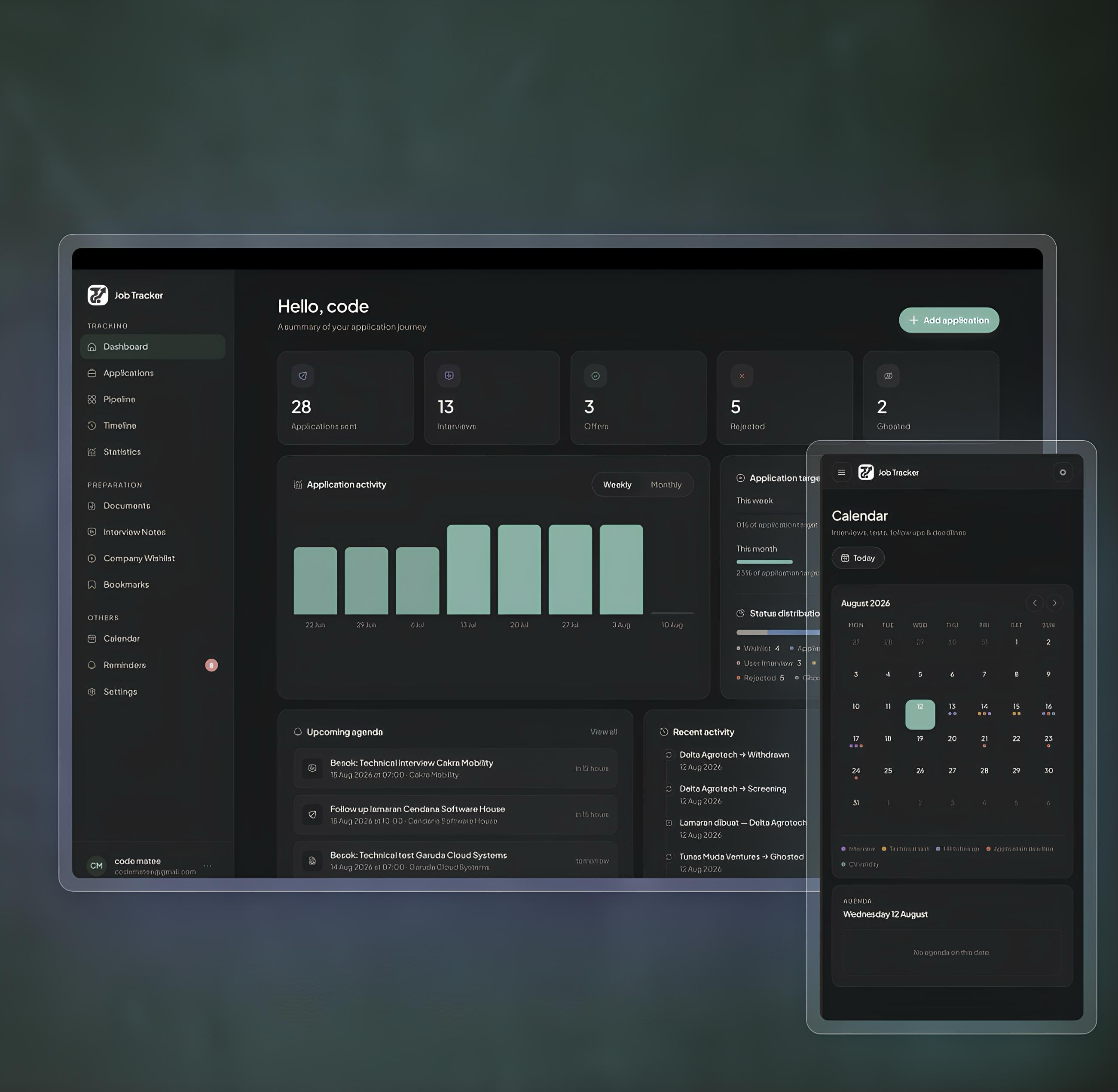The width and height of the screenshot is (1118, 1092).
Task: Click the Applications sent card icon
Action: [x=303, y=375]
